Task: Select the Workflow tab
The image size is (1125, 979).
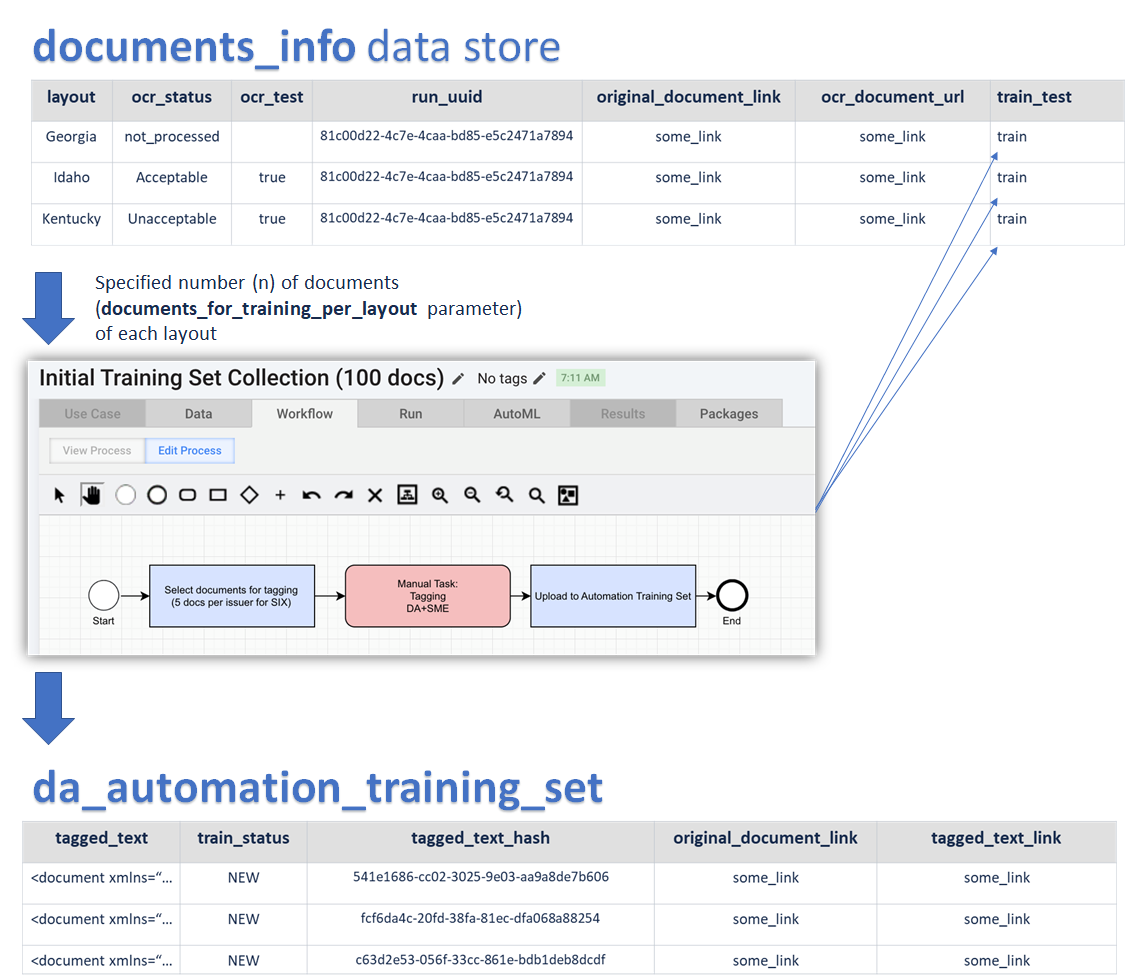Action: (305, 414)
